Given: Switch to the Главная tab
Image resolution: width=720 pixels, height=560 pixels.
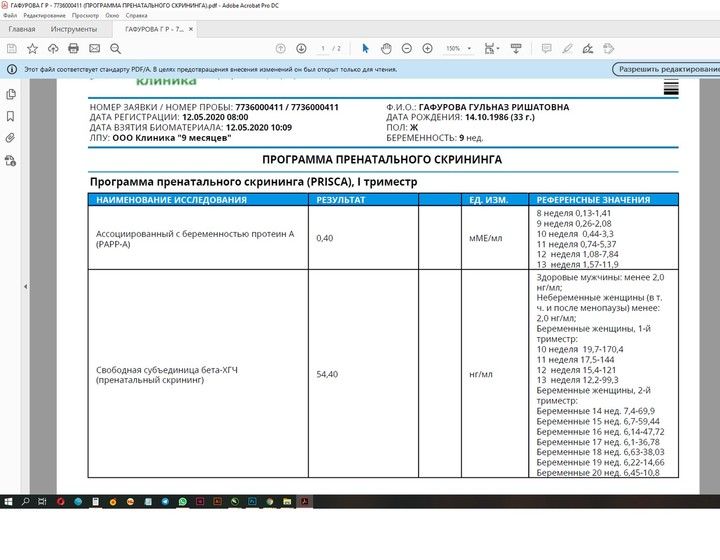Looking at the screenshot, I should [21, 29].
